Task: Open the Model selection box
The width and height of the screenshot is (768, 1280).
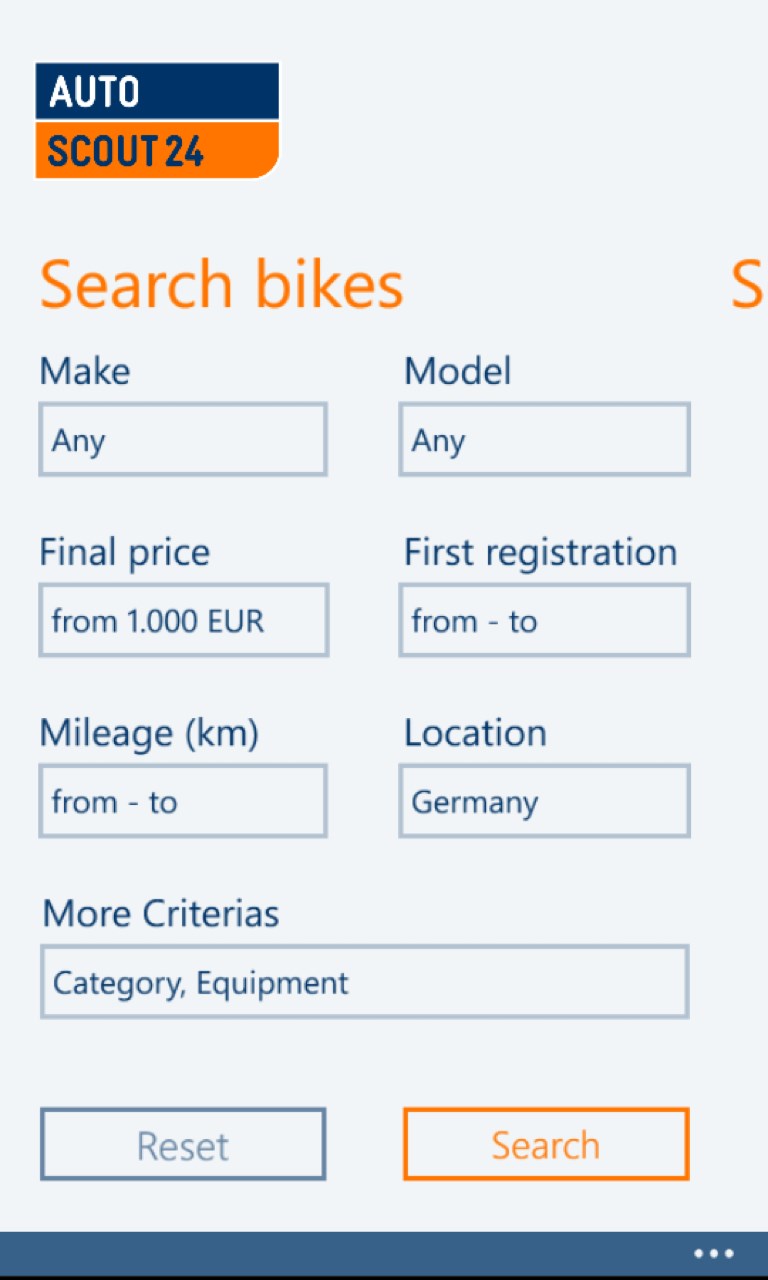Action: click(544, 440)
